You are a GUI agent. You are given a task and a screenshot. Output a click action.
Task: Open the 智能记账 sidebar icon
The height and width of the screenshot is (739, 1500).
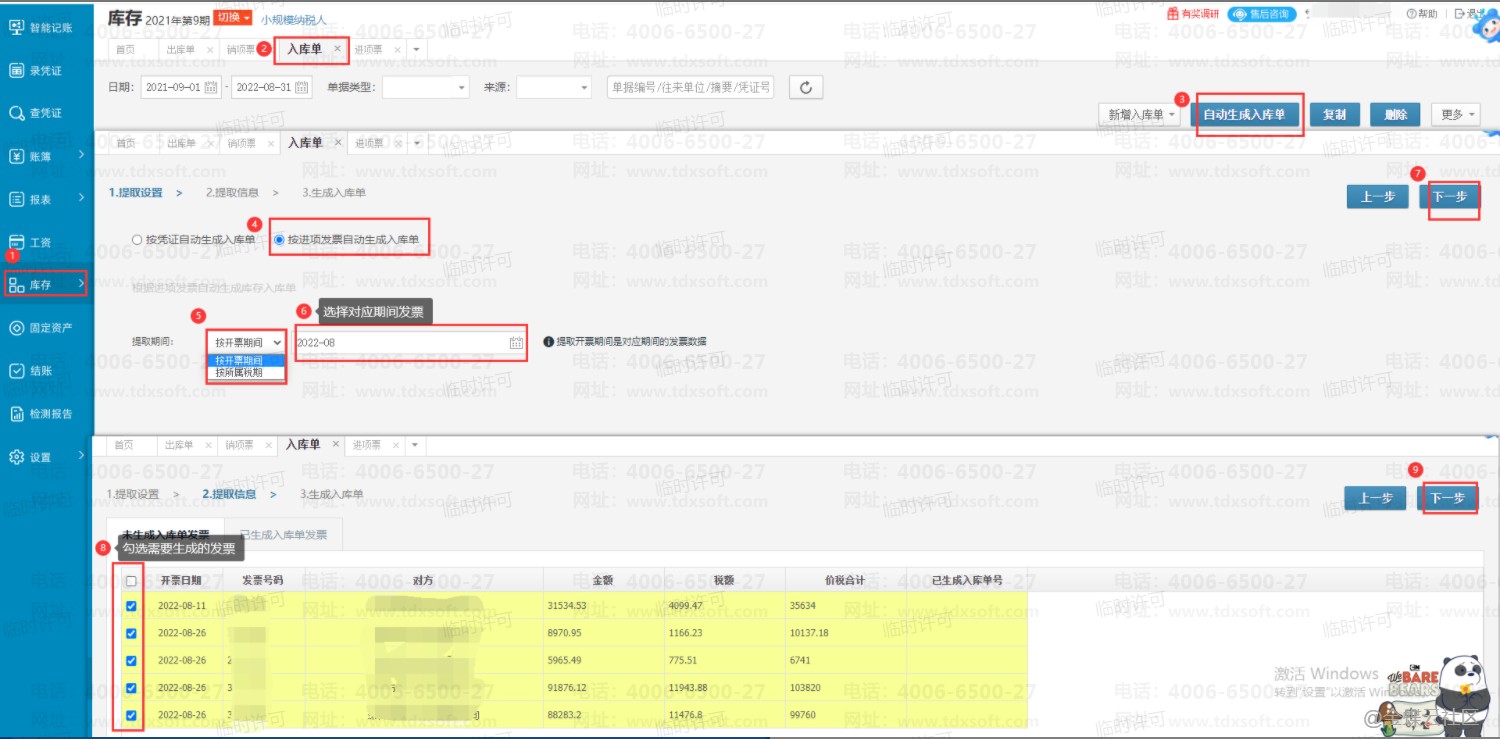(17, 27)
